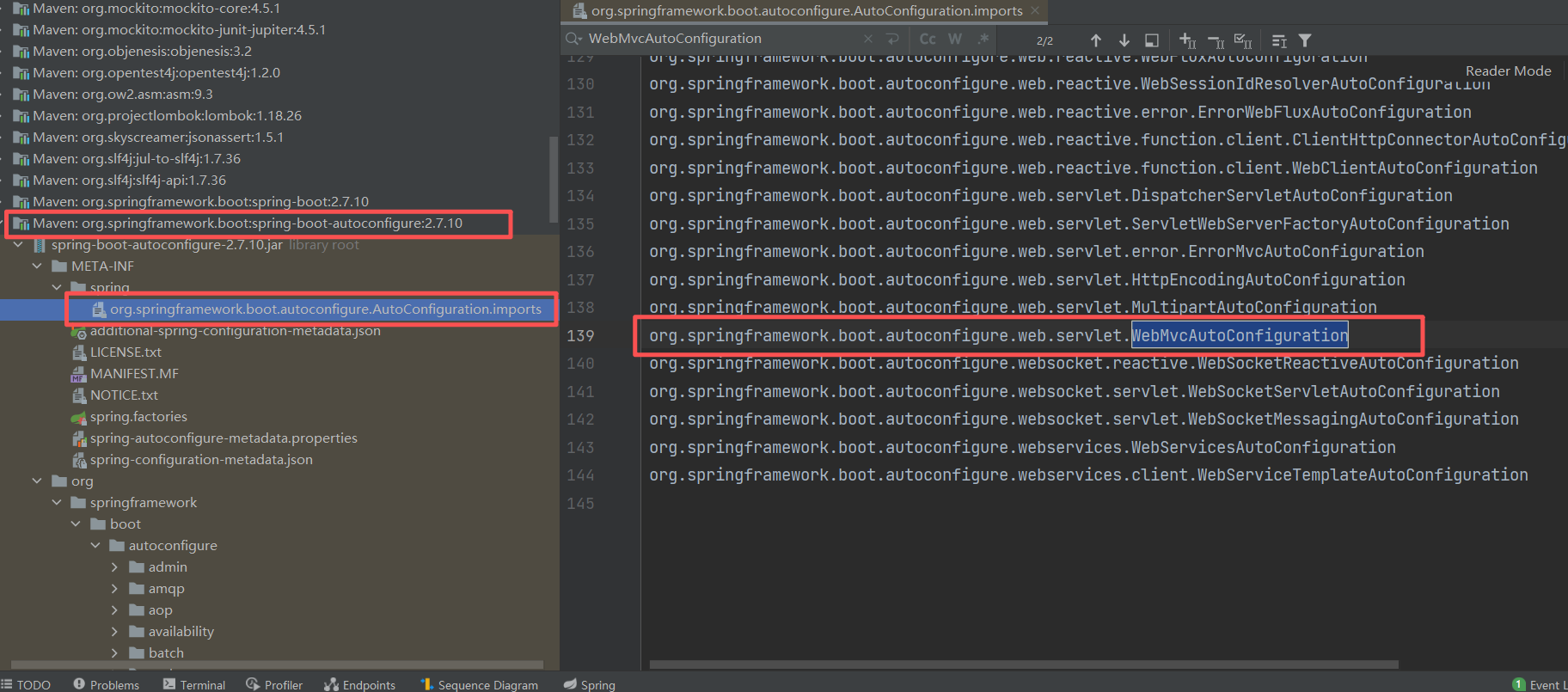Go to previous occurrence arrow
This screenshot has width=1568, height=692.
[x=1096, y=40]
